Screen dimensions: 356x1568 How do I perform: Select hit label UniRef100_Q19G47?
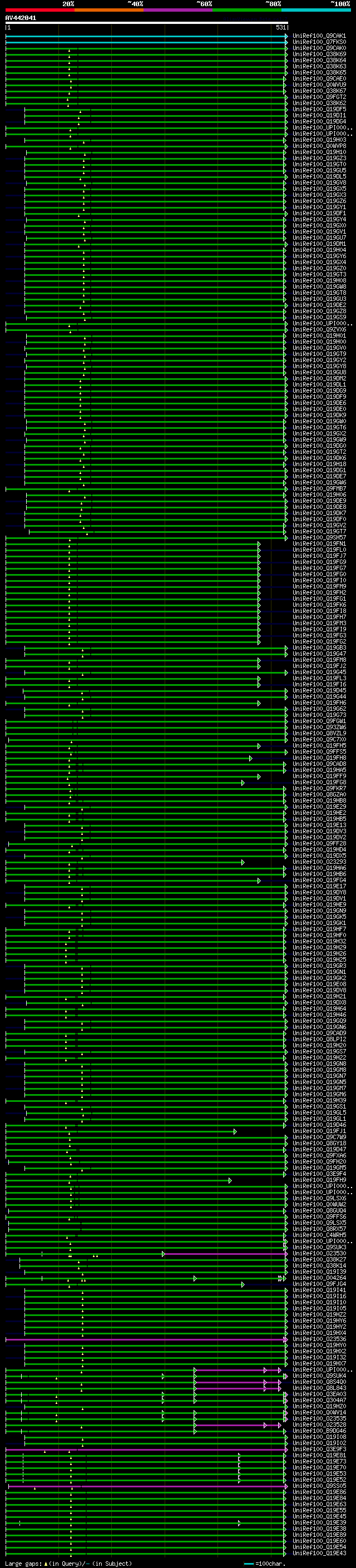[319, 654]
